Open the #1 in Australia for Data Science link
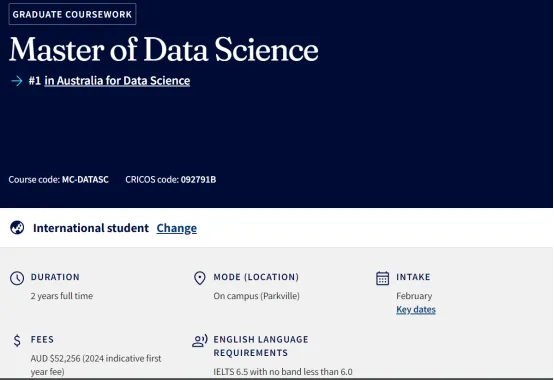This screenshot has height=380, width=554. click(x=117, y=81)
